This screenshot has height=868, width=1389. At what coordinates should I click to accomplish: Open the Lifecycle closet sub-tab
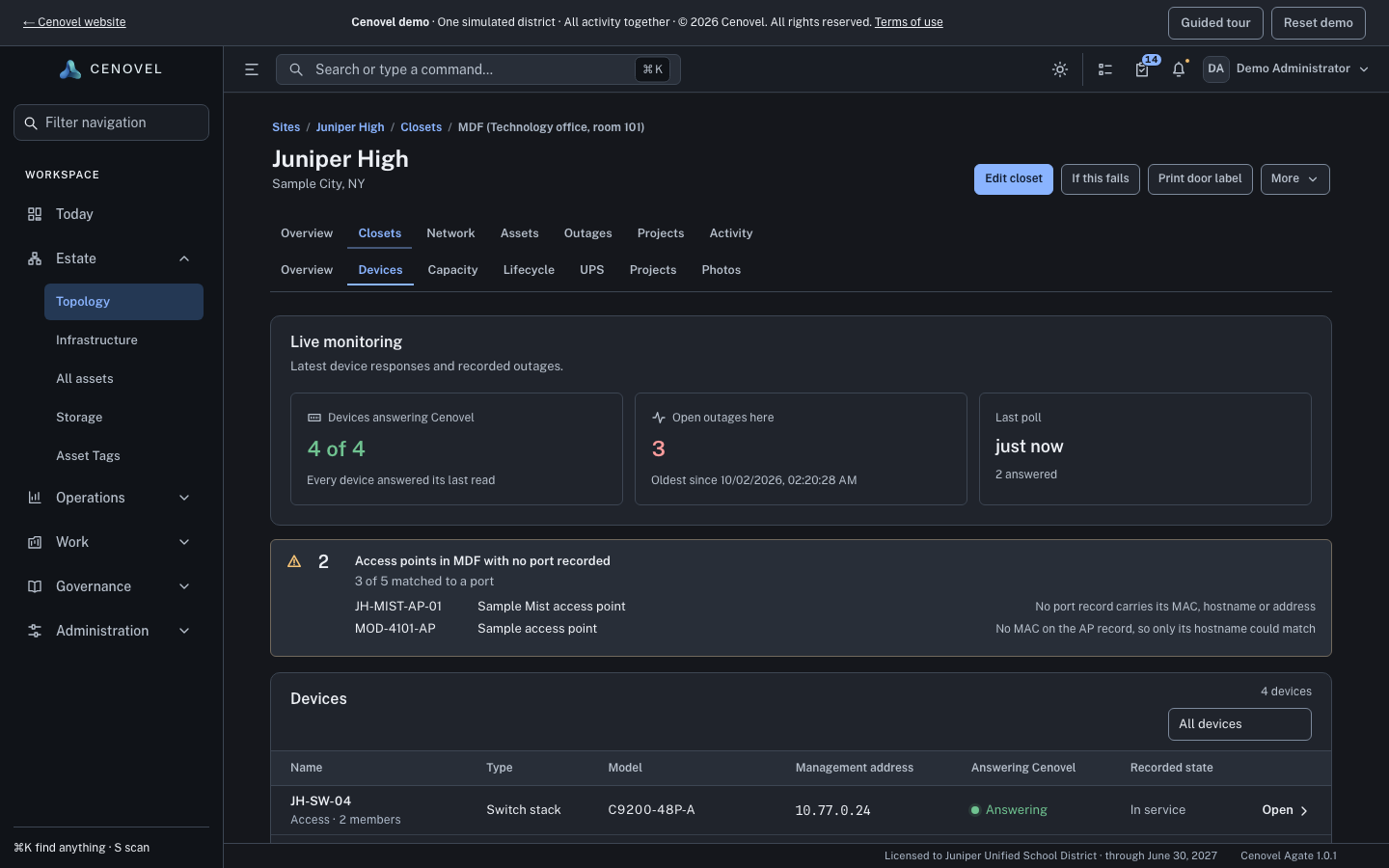529,270
